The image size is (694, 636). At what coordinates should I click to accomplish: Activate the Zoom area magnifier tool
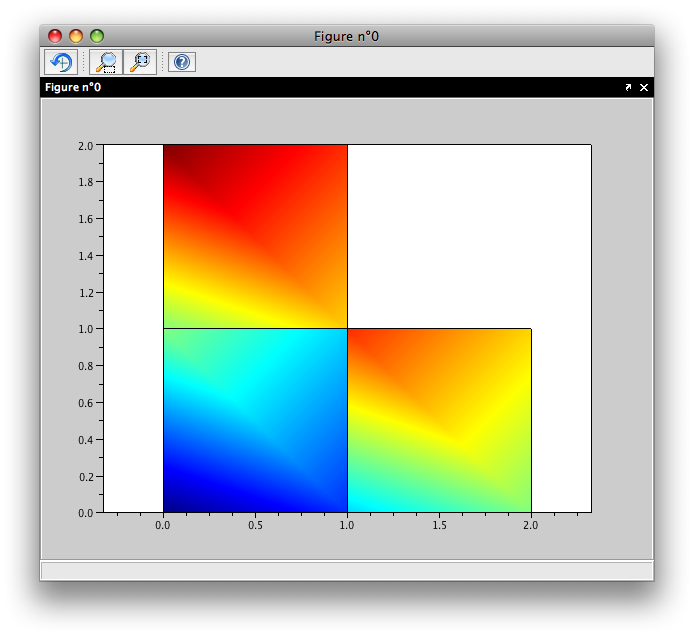coord(104,62)
